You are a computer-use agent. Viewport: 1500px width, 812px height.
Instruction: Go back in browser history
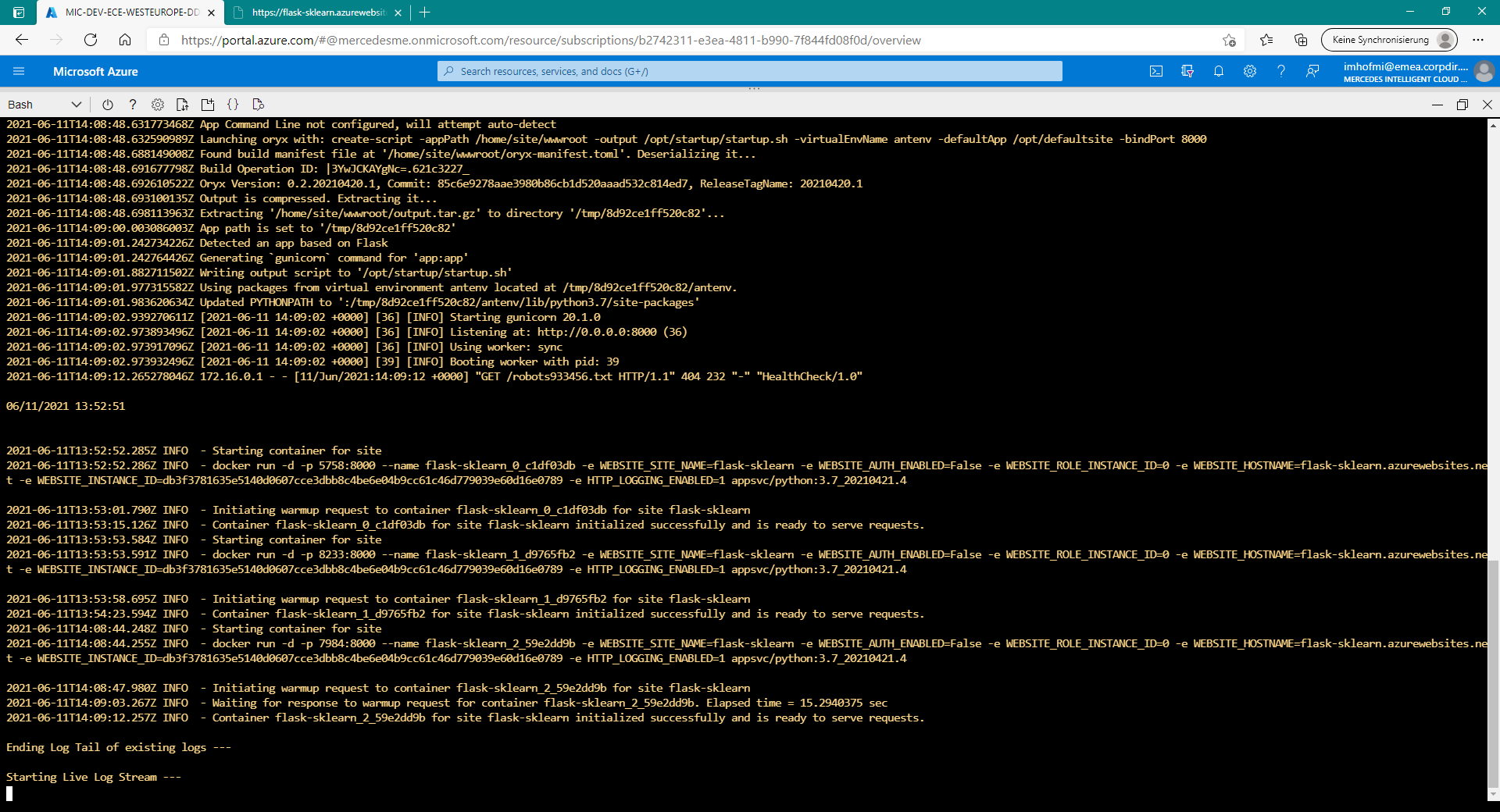(22, 40)
